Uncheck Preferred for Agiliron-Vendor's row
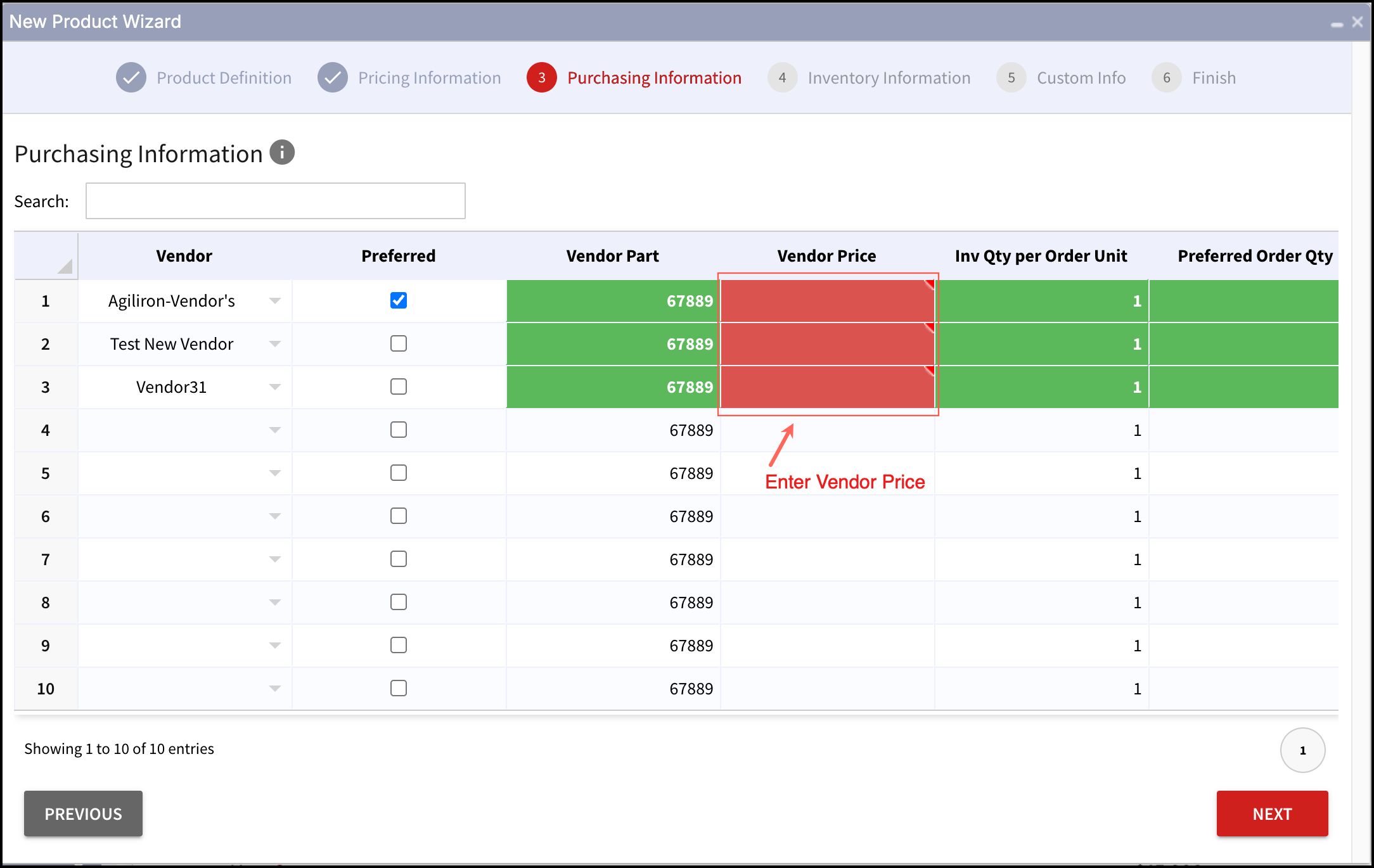 click(399, 300)
